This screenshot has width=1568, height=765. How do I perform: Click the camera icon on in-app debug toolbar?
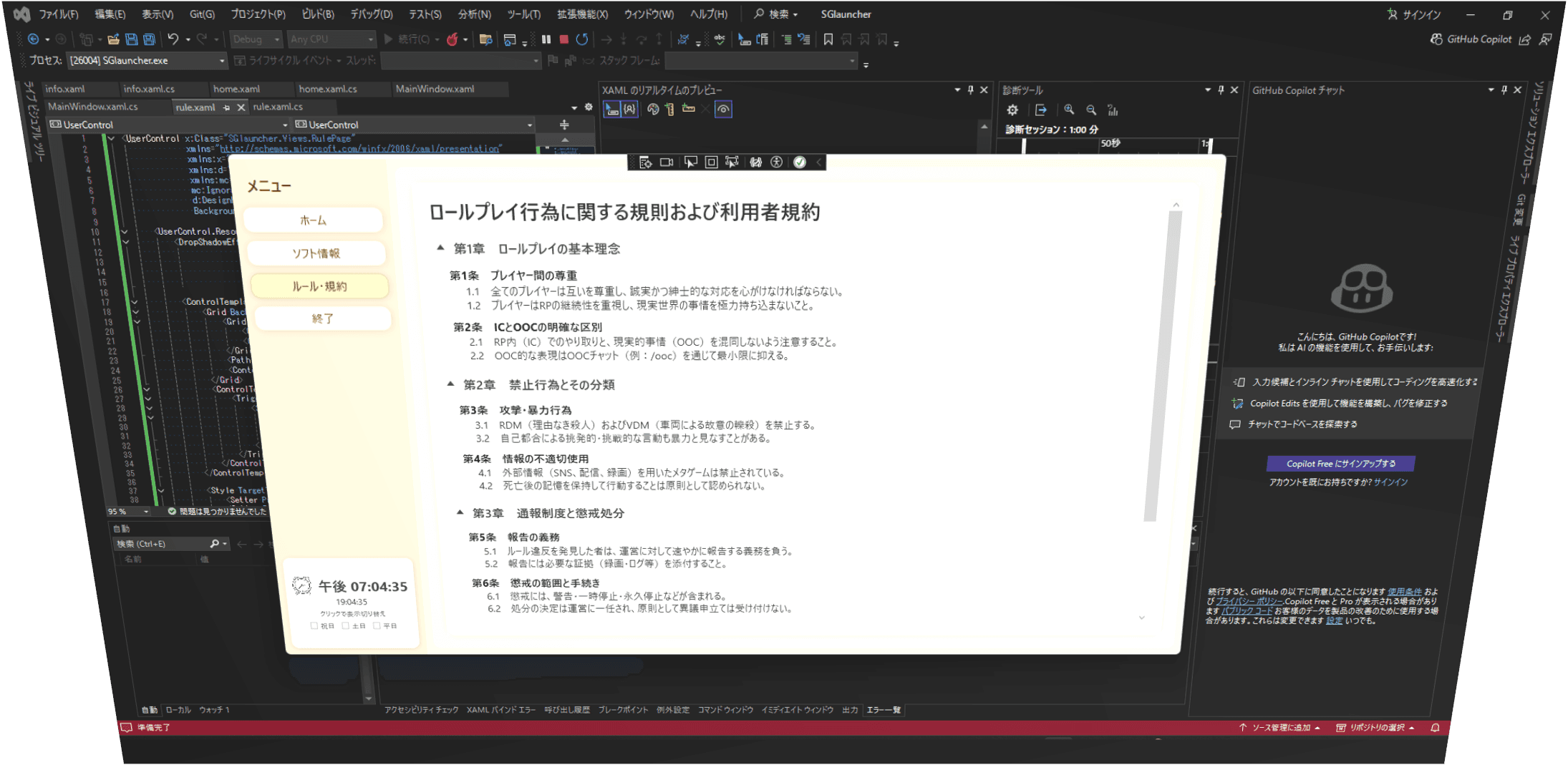[667, 162]
